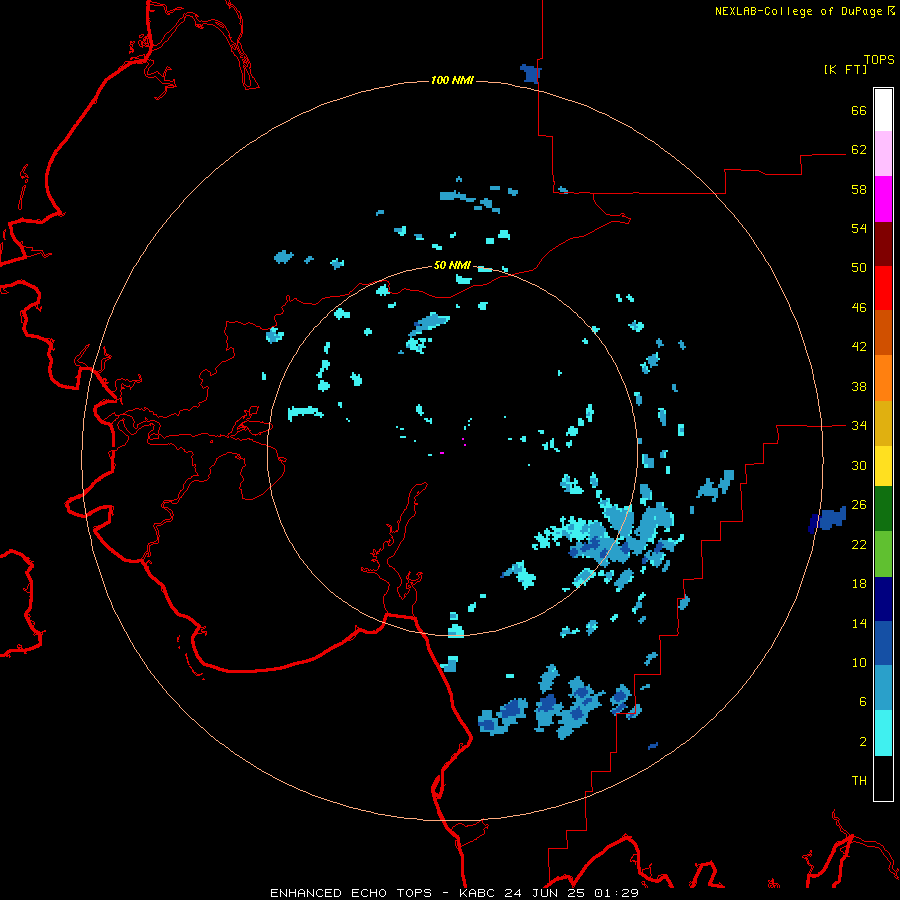Click the '50 NMI' range ring label
This screenshot has height=900, width=900.
point(452,265)
